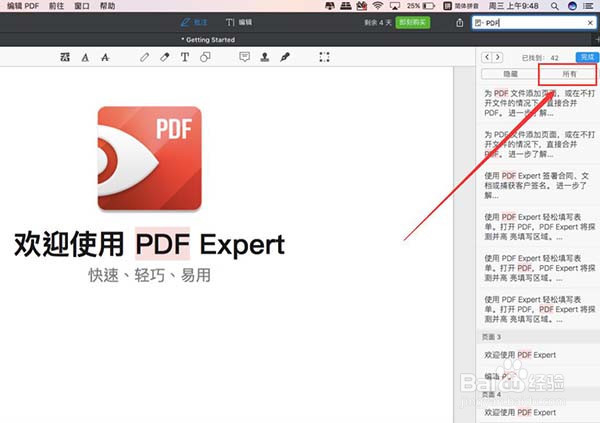Open the 窗口 menu
The width and height of the screenshot is (600, 423).
[x=82, y=6]
